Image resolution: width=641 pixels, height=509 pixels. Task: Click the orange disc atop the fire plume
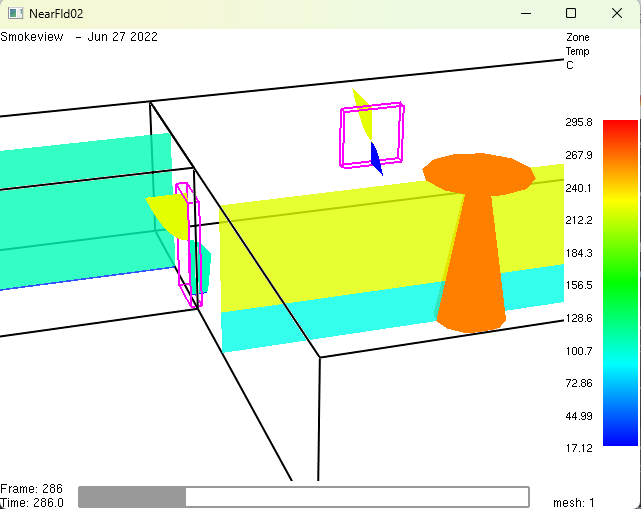tap(478, 172)
